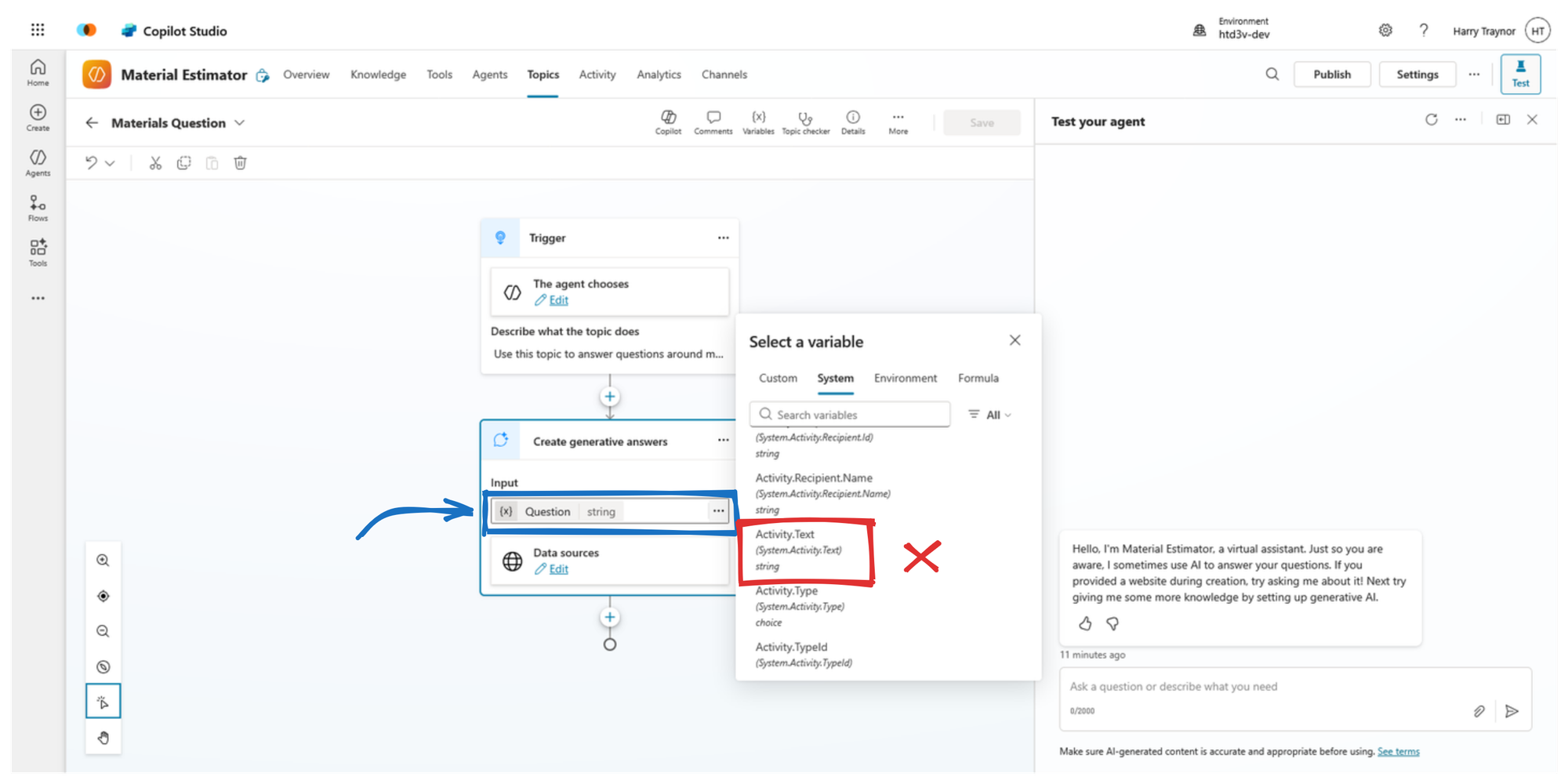Open the Variables pane
Screen dimensions: 1568x784
tap(758, 122)
